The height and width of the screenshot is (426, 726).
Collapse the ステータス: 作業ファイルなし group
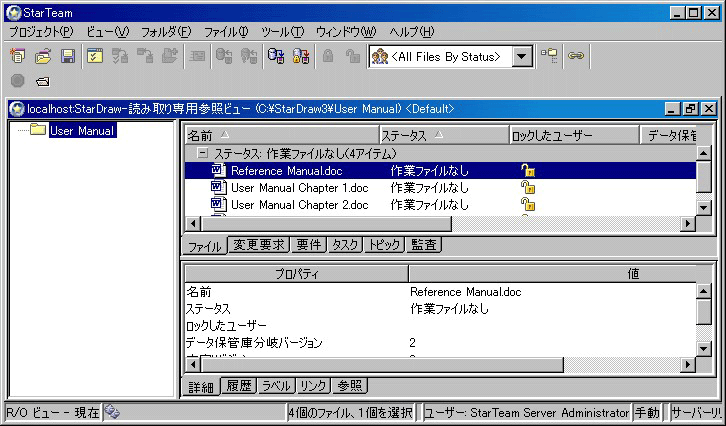(x=202, y=153)
